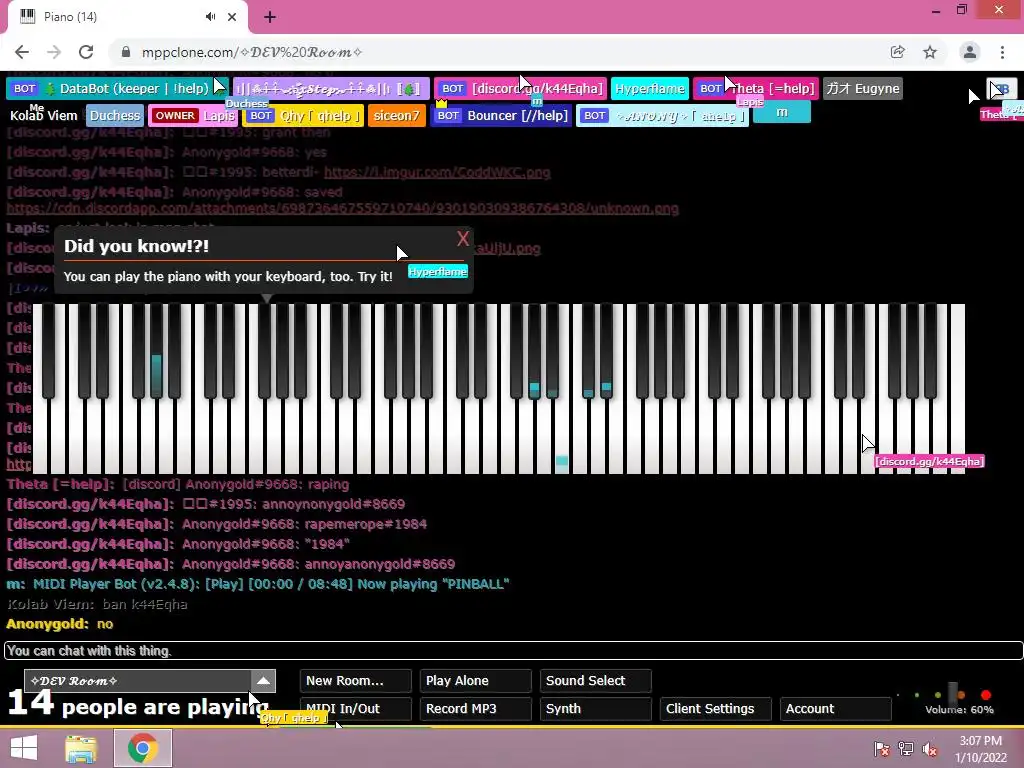Image resolution: width=1024 pixels, height=768 pixels.
Task: Select Qhy [ qhelp ] bot user
Action: pos(303,116)
